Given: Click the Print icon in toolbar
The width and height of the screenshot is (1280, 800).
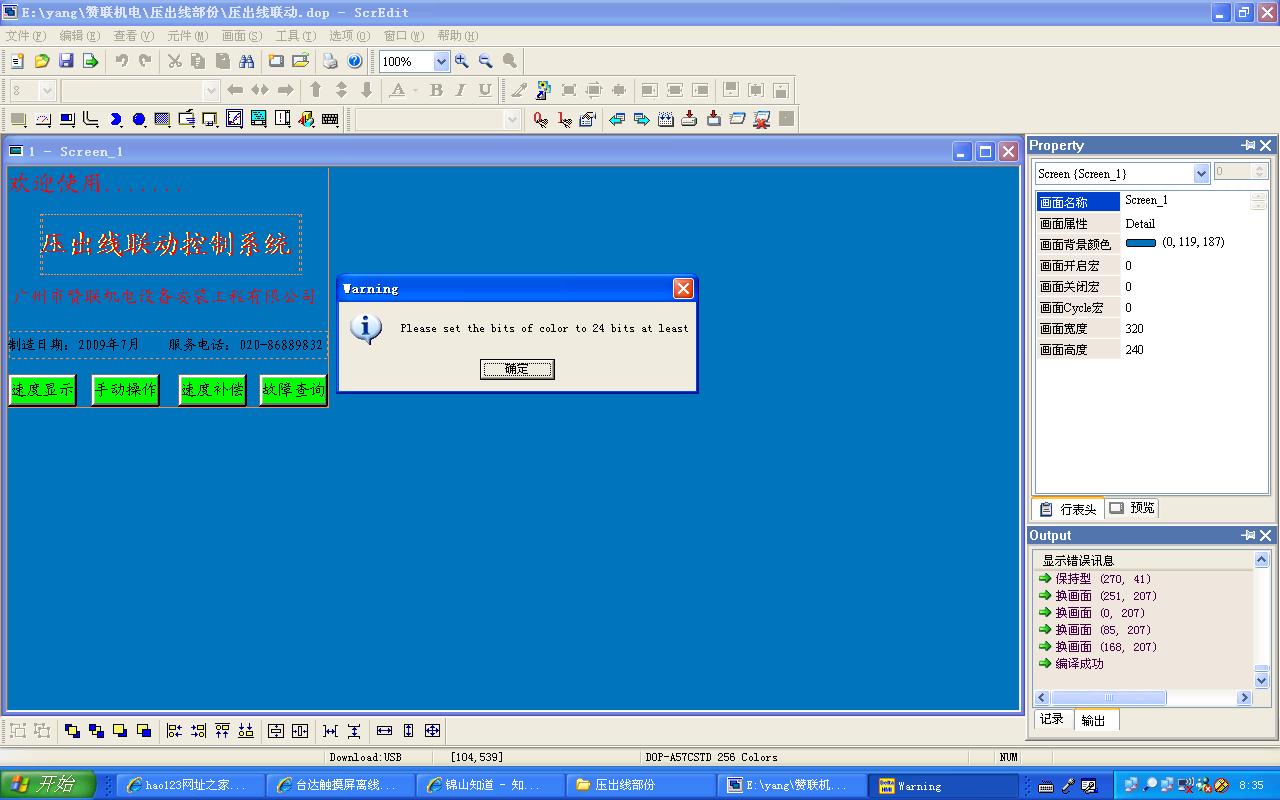Looking at the screenshot, I should [x=330, y=61].
